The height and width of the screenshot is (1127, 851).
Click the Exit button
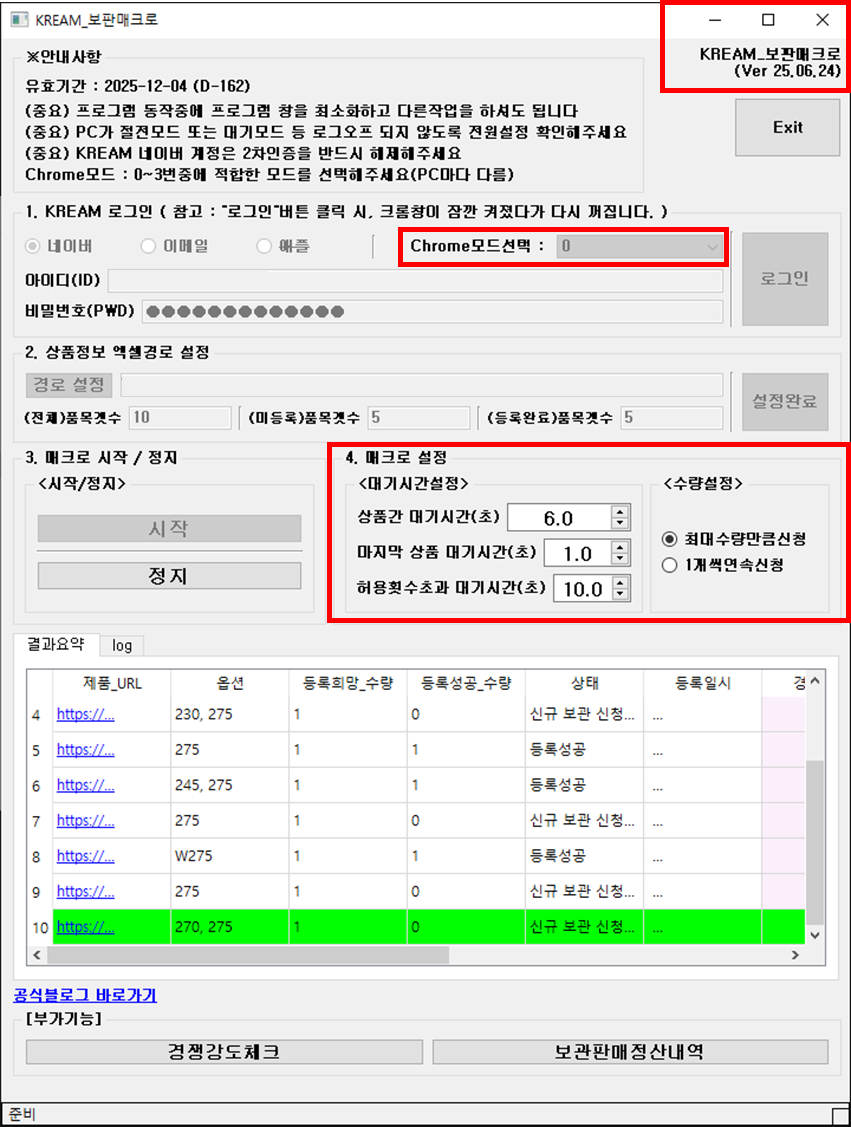tap(787, 127)
